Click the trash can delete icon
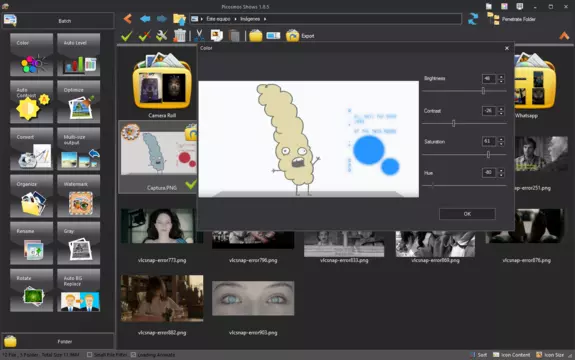 click(x=180, y=36)
